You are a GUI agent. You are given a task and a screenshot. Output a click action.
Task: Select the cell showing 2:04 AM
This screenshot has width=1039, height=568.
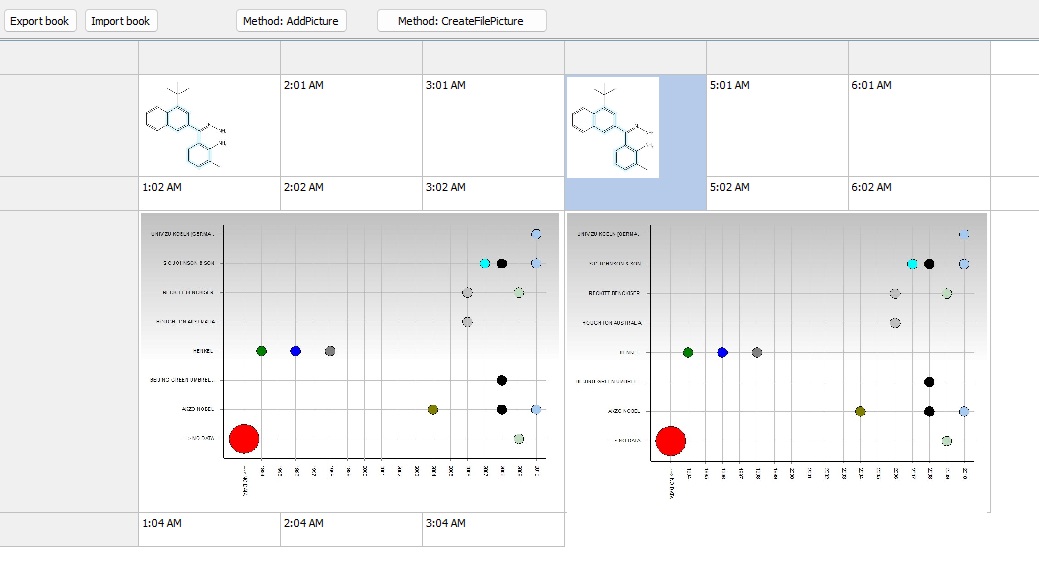[x=351, y=530]
